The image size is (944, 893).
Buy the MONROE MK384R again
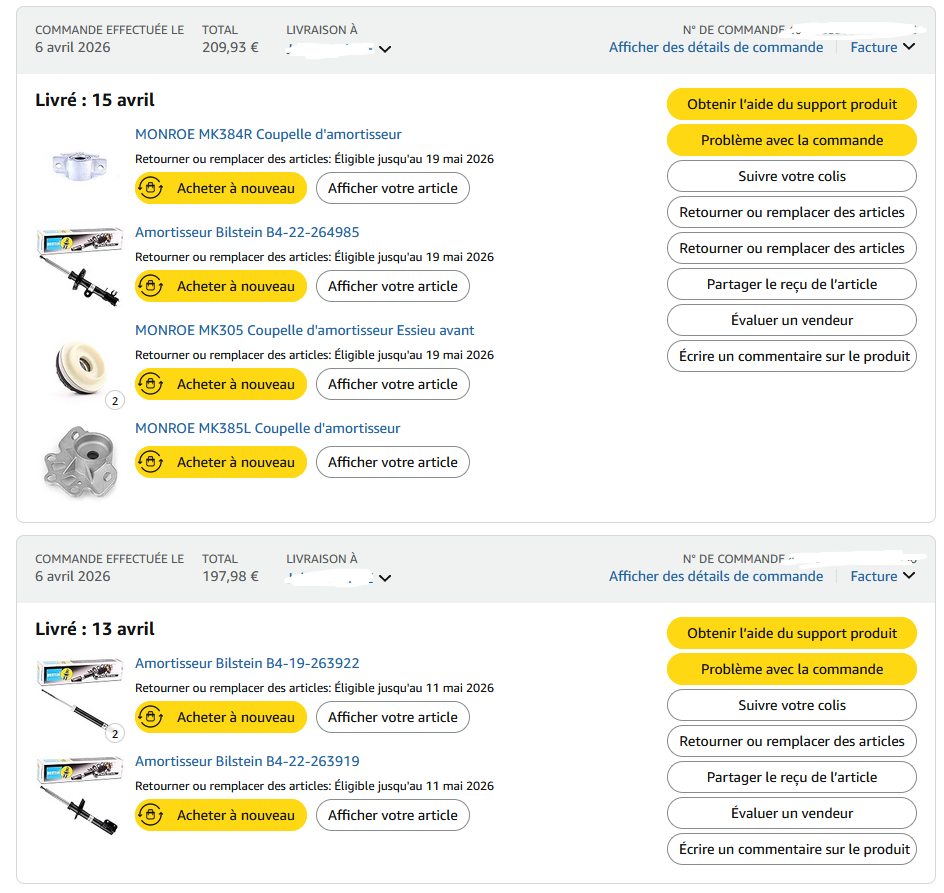point(221,188)
